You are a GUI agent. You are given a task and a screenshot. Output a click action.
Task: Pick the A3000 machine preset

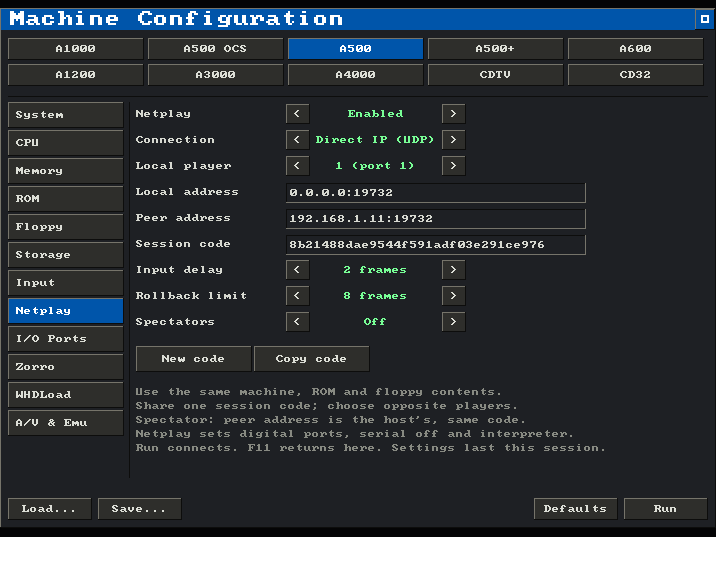[x=215, y=75]
